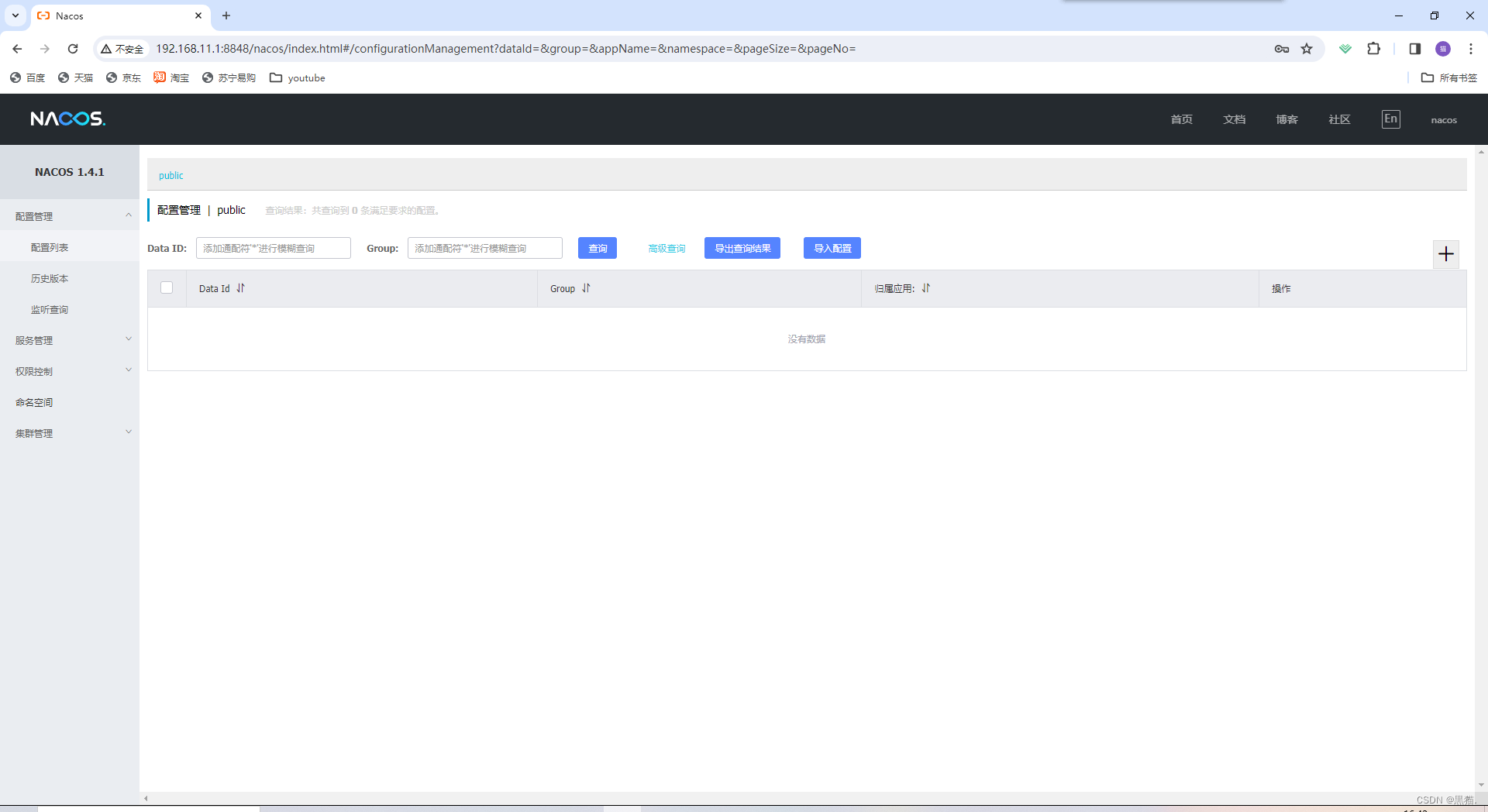
Task: Focus the Group input field
Action: [x=485, y=248]
